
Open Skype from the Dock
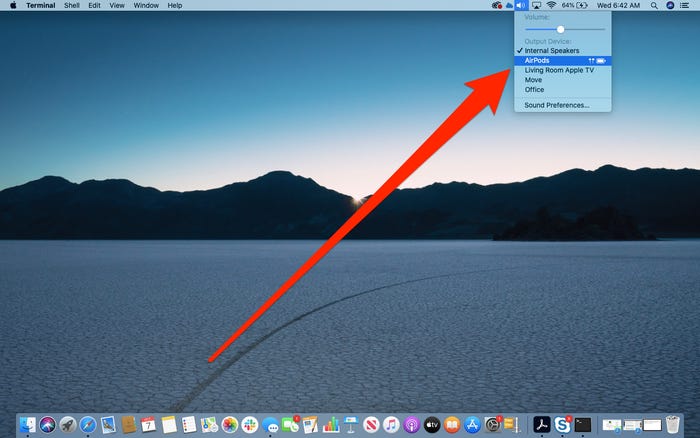[562, 425]
